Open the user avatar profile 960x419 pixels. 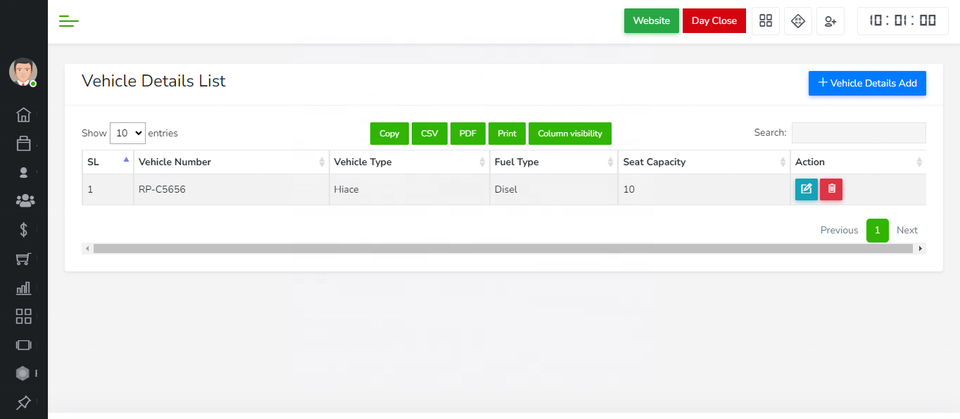tap(23, 72)
